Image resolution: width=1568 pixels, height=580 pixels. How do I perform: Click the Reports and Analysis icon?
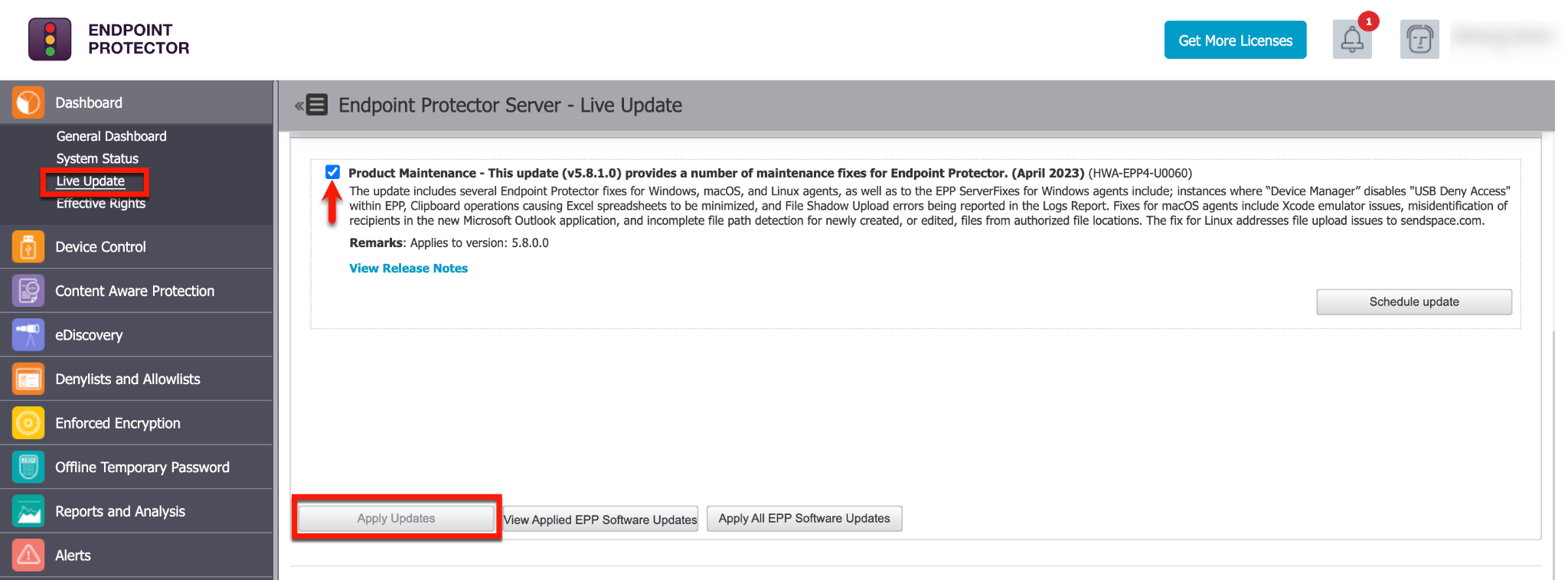pyautogui.click(x=28, y=511)
